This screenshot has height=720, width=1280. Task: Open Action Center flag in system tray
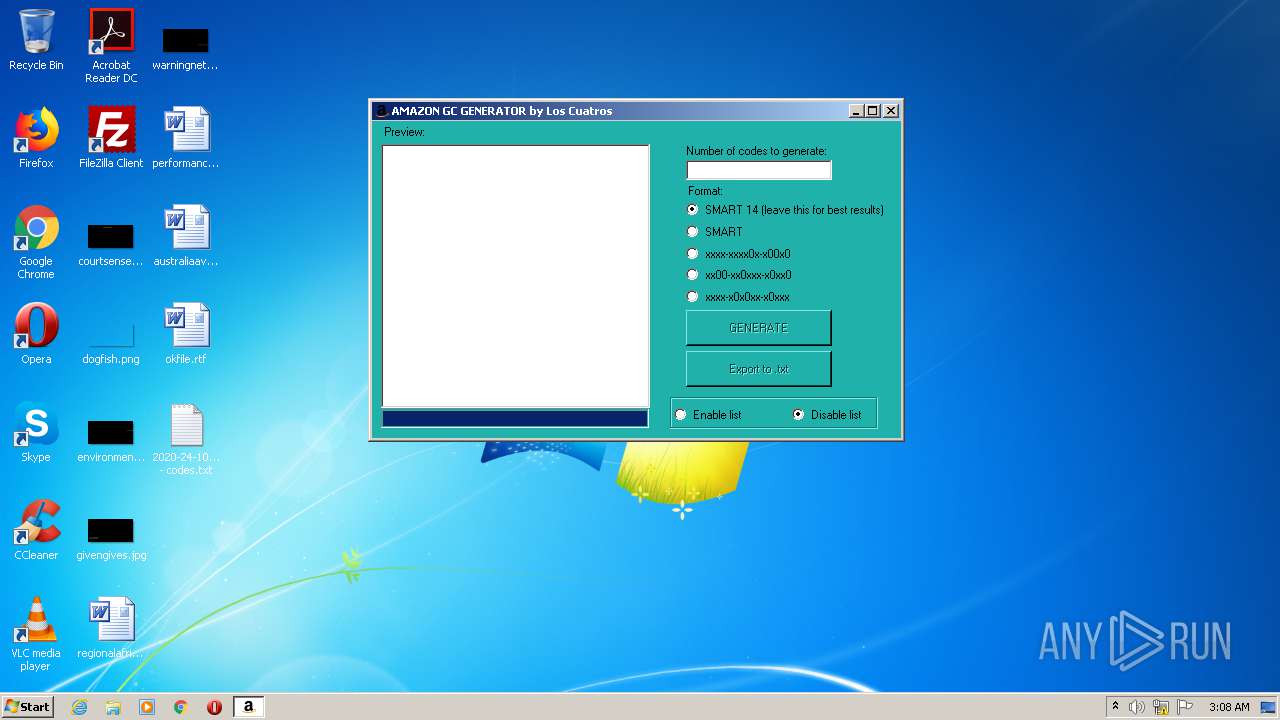pos(1185,707)
